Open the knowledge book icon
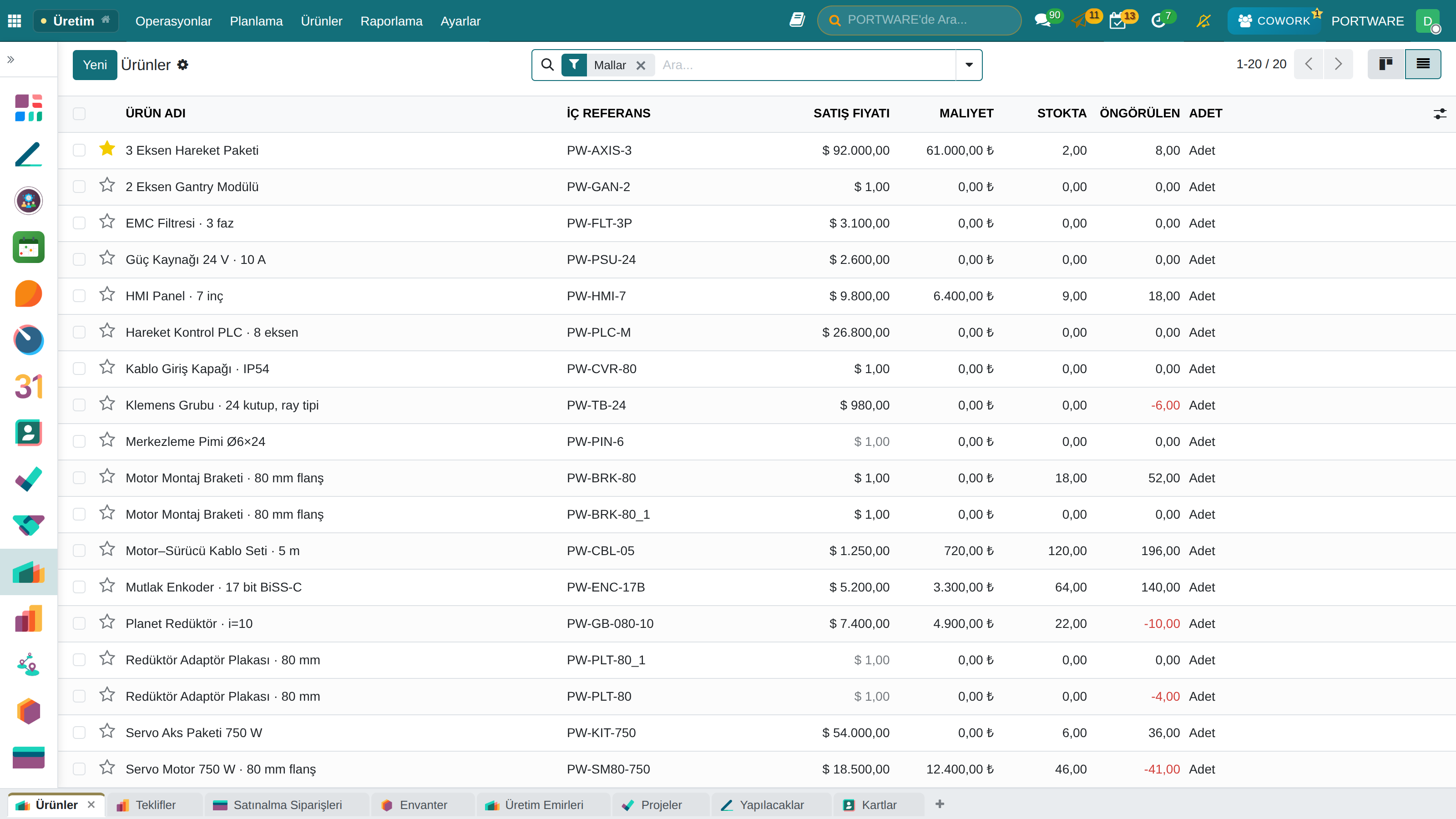This screenshot has height=819, width=1456. (797, 20)
